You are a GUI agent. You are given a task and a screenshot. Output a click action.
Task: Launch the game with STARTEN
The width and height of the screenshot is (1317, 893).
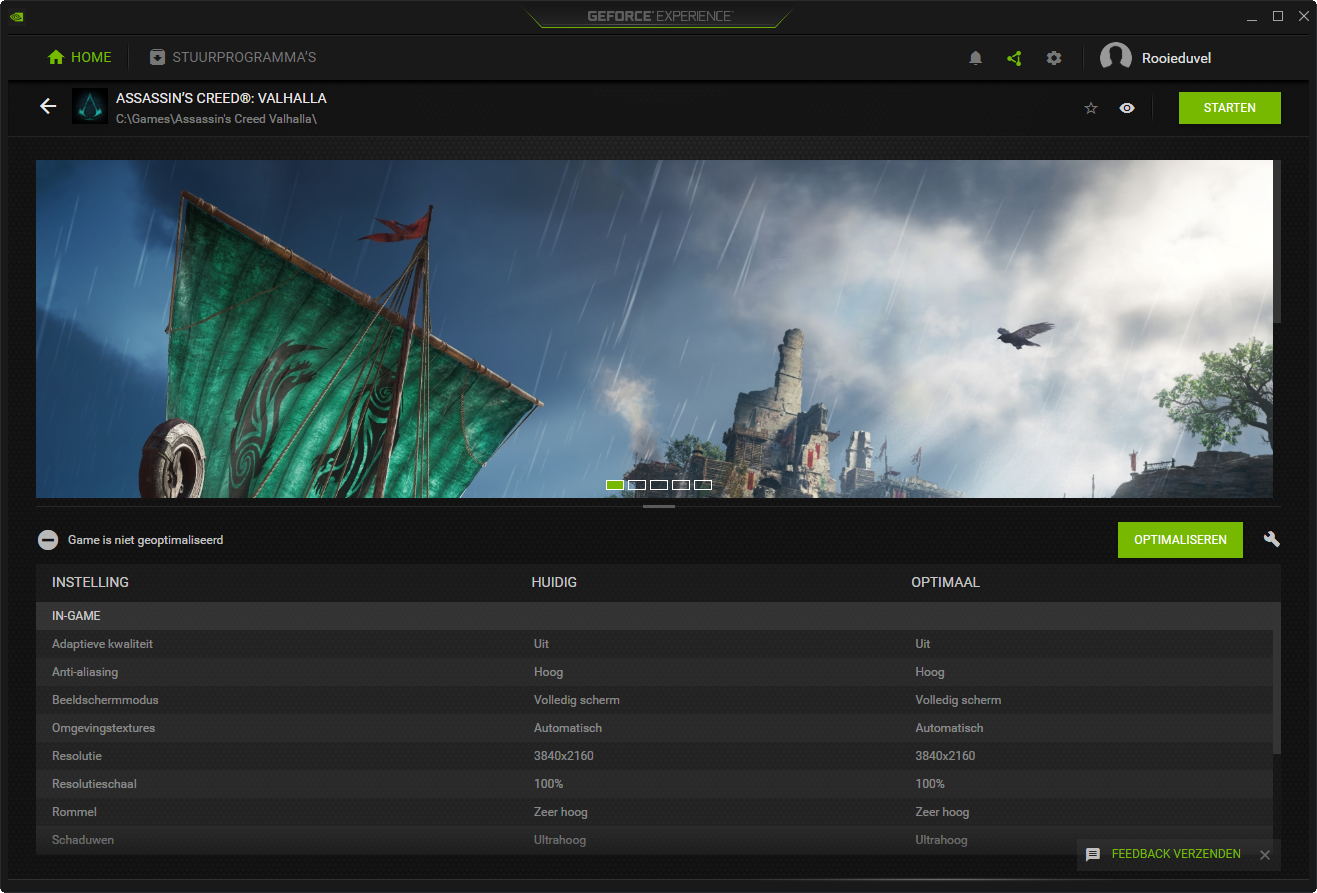click(x=1230, y=108)
